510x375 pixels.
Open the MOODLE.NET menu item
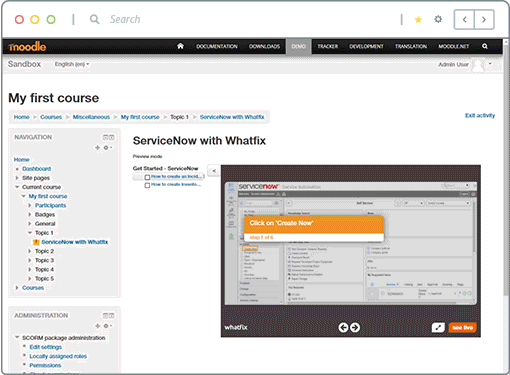(453, 46)
